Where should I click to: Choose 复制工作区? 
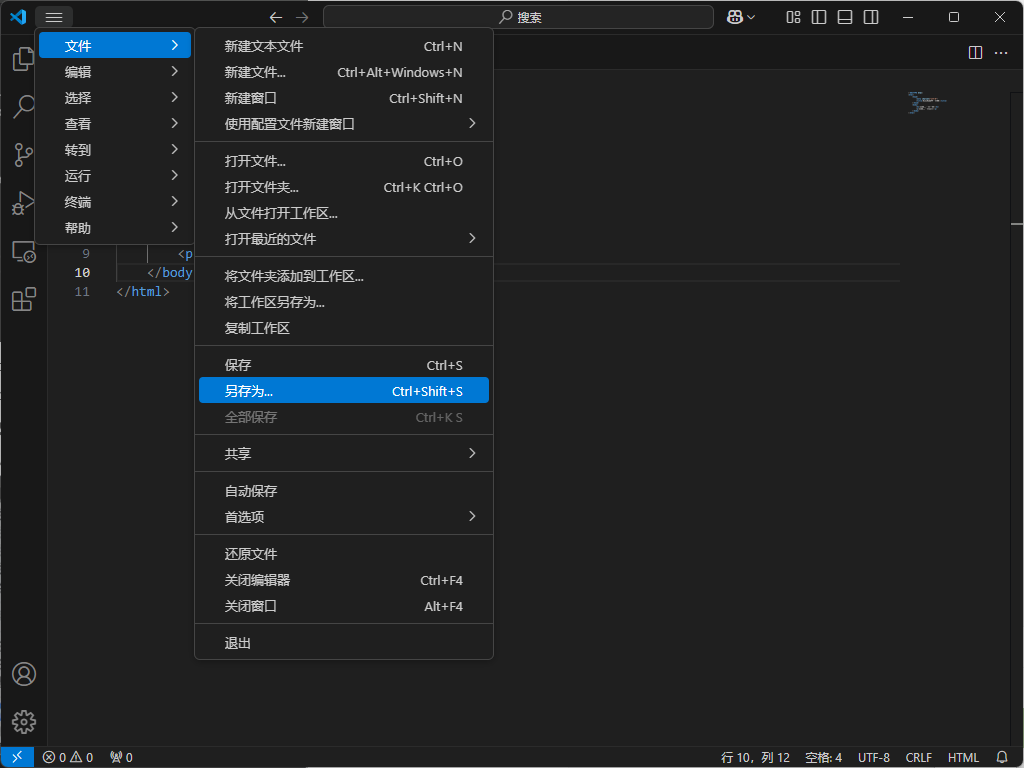[344, 328]
